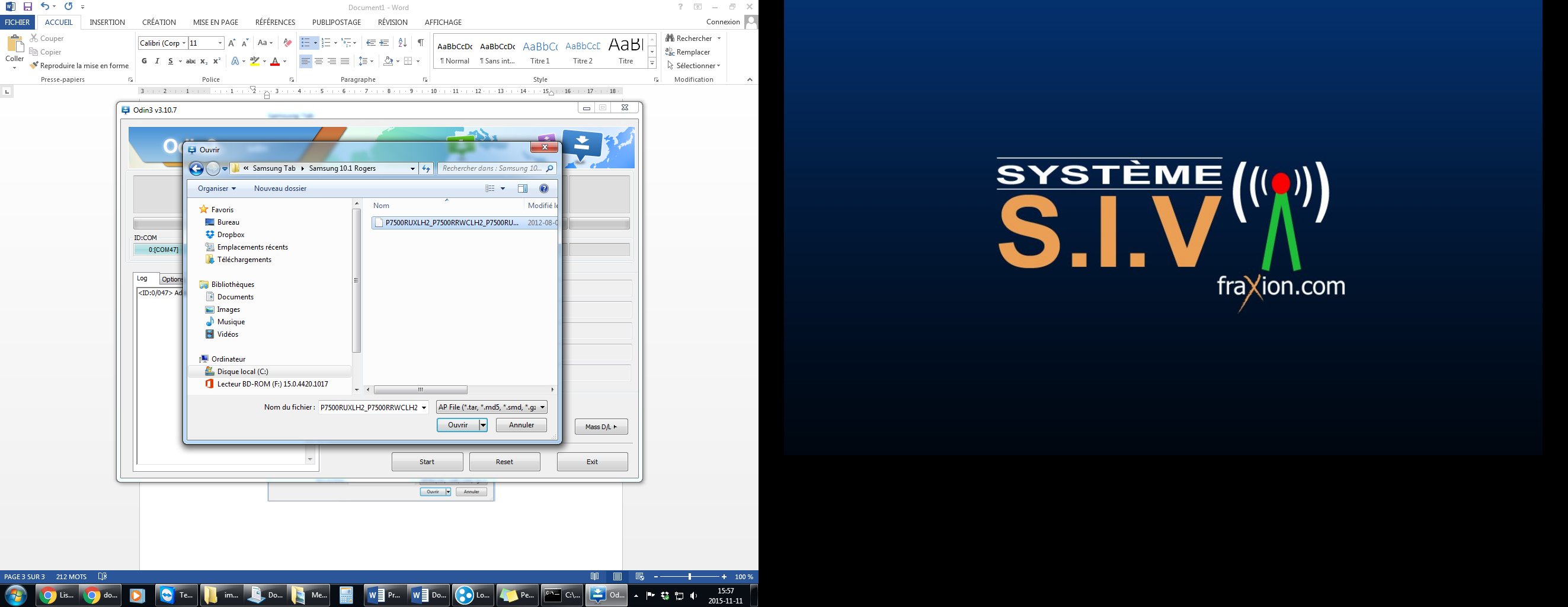Apply the Titre 1 style
This screenshot has height=607, width=1568.
[540, 51]
